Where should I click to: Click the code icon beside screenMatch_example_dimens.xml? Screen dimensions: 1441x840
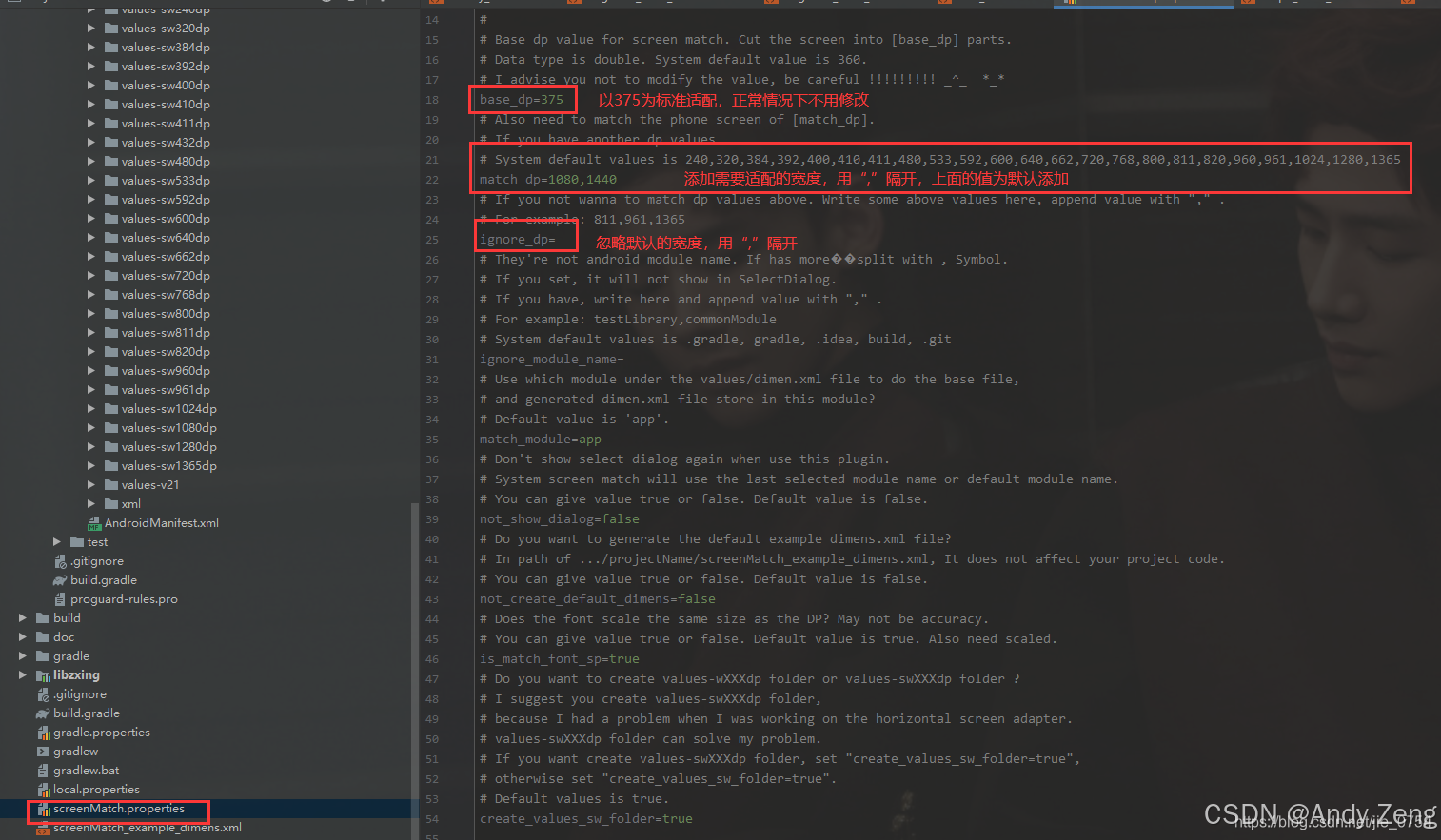(45, 828)
